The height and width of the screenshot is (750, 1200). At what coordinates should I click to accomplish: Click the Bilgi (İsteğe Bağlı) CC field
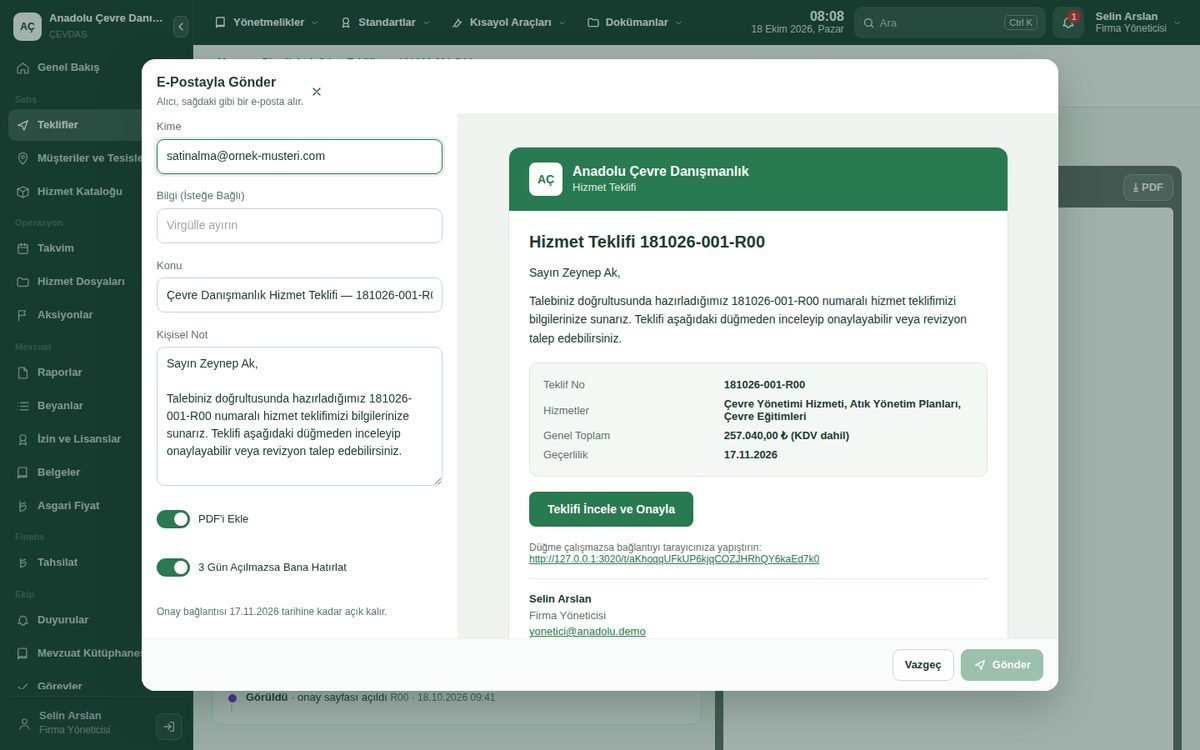(299, 225)
